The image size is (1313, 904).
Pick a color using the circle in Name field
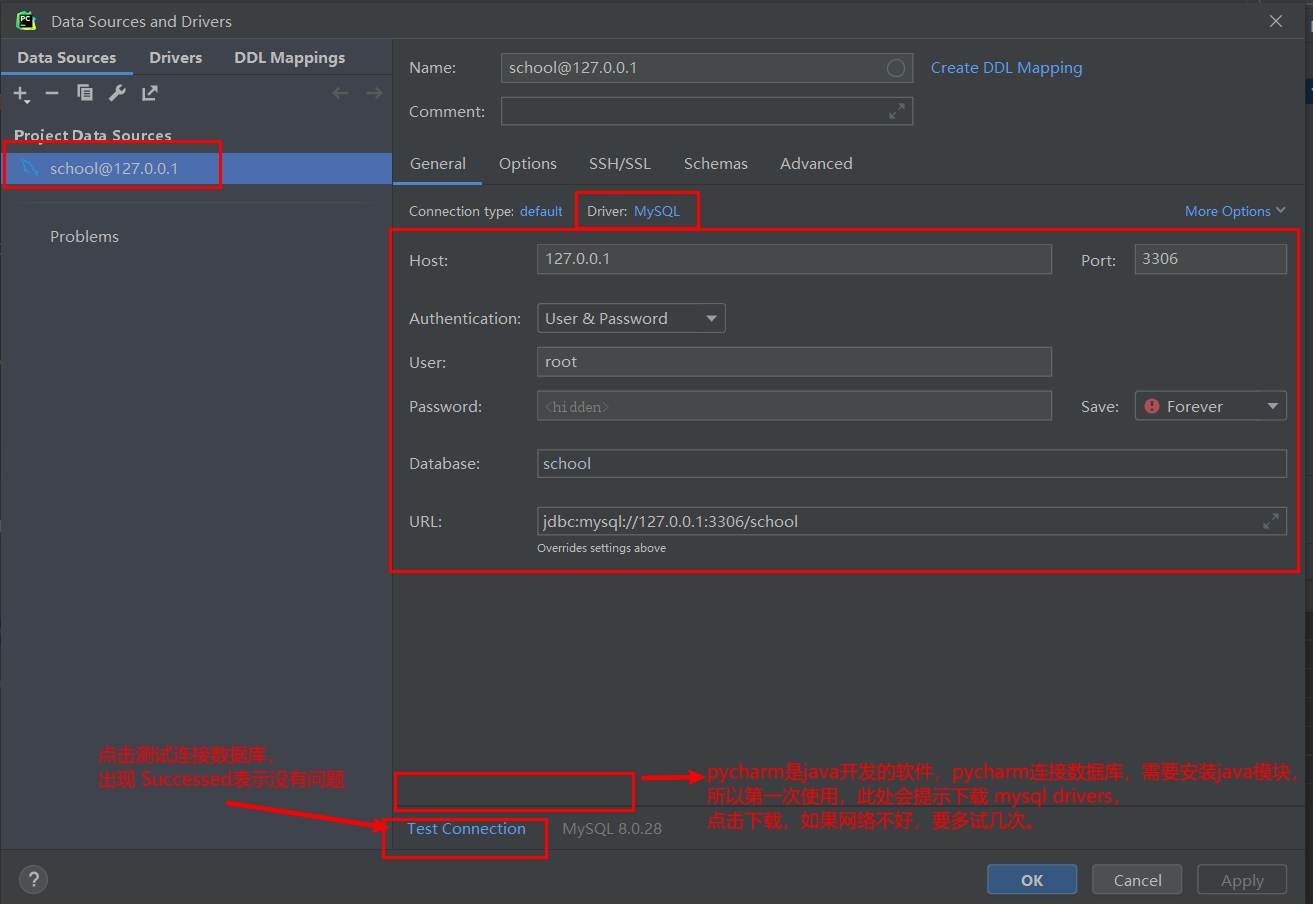pyautogui.click(x=896, y=68)
